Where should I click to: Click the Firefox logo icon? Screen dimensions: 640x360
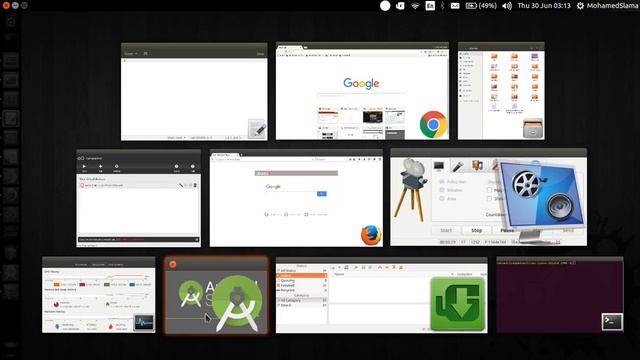[x=371, y=235]
